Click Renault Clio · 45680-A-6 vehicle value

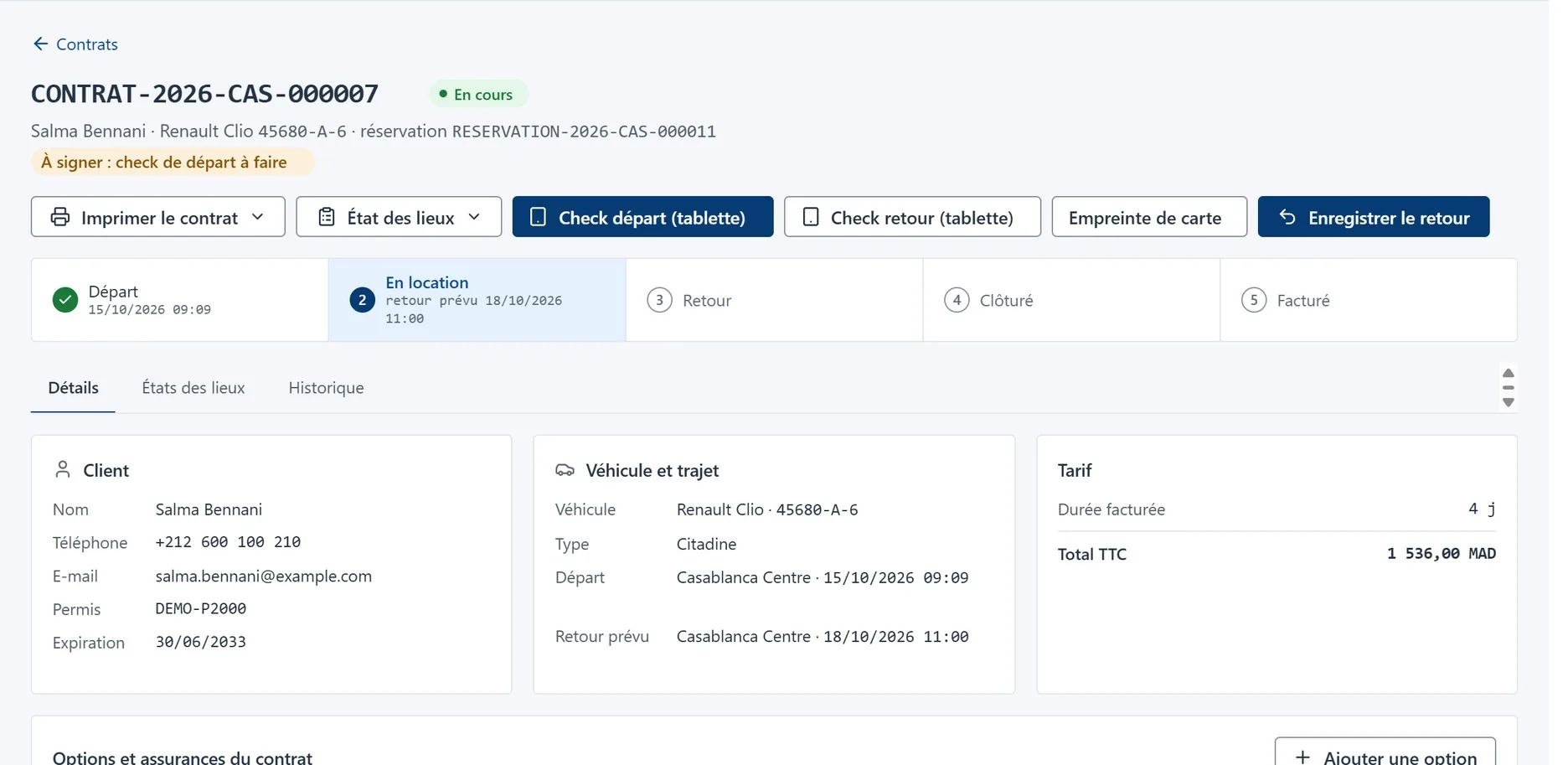(x=767, y=509)
